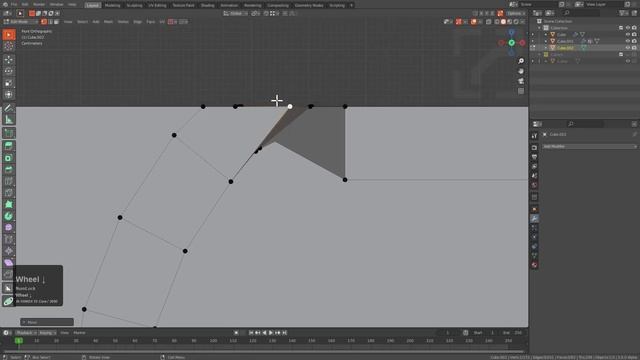
Task: Open the Keying dropdown in timeline
Action: click(47, 333)
